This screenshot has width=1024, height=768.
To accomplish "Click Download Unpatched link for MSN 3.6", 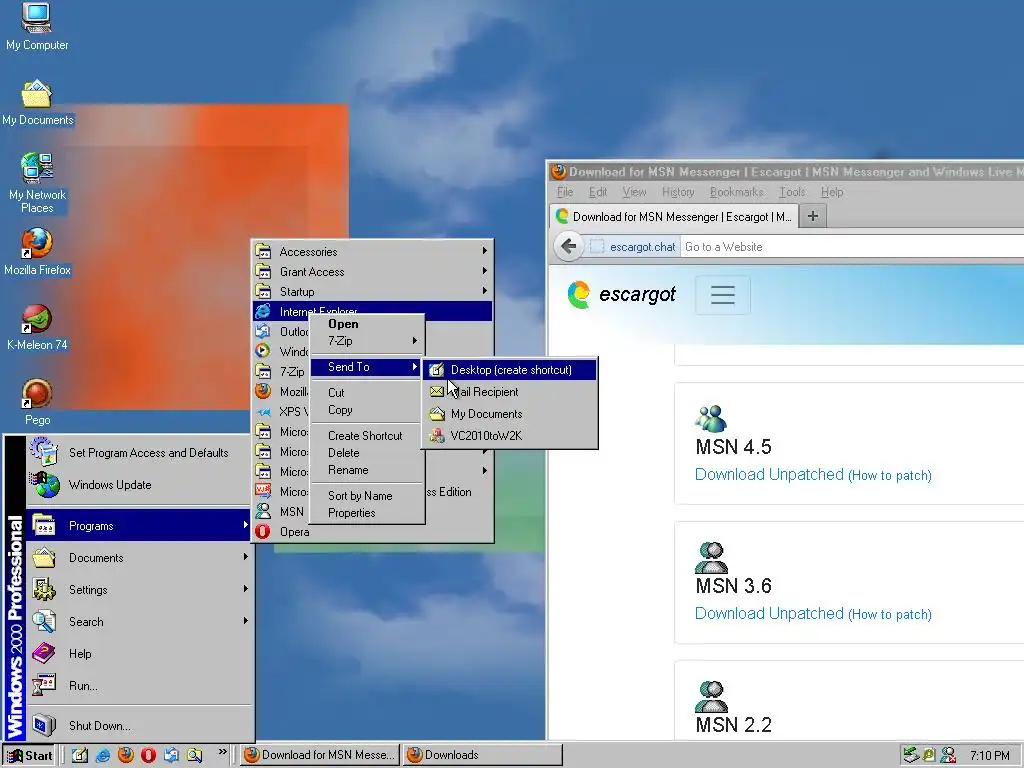I will tap(769, 614).
